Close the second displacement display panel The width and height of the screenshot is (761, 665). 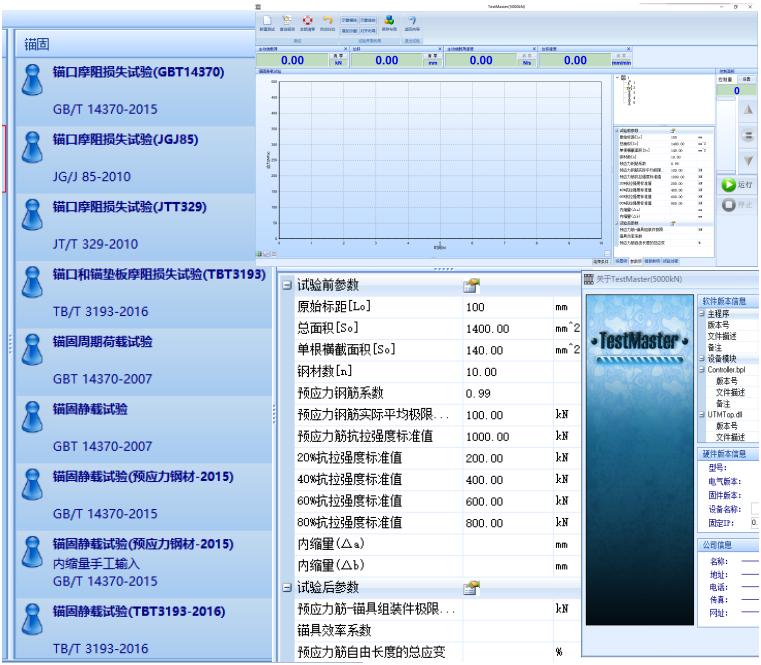click(x=440, y=49)
